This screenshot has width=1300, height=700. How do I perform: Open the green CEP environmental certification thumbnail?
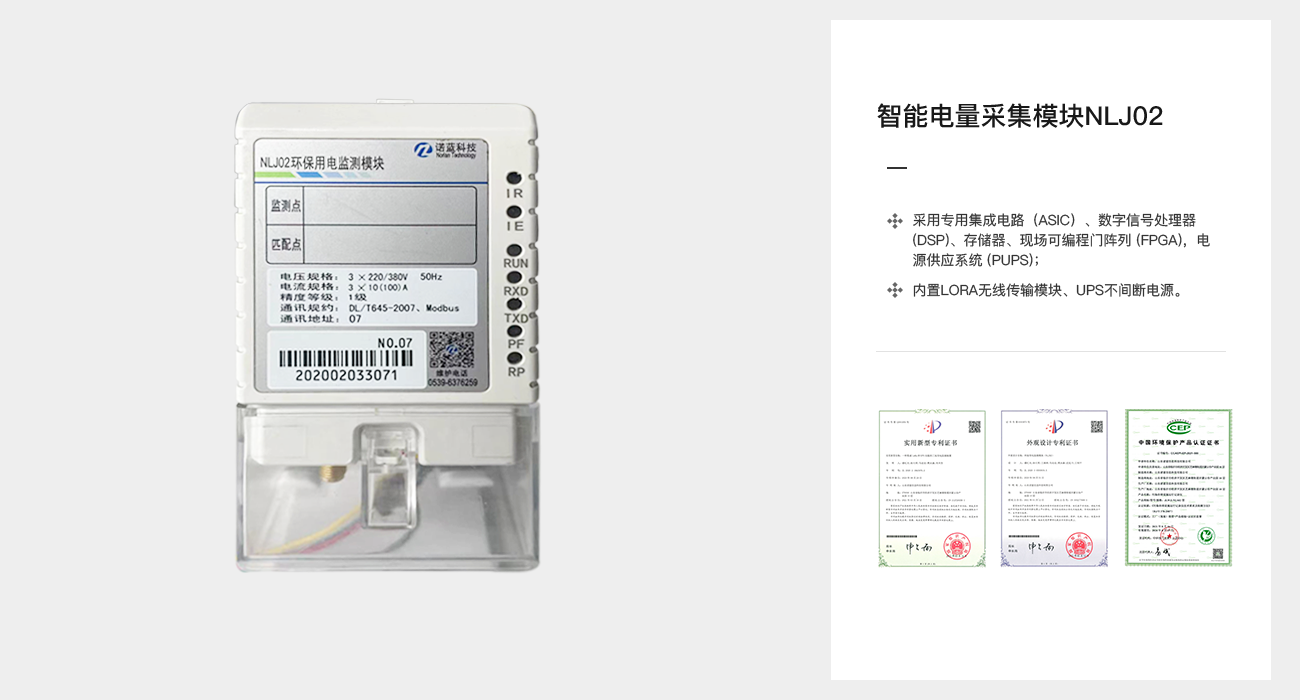pyautogui.click(x=1178, y=487)
